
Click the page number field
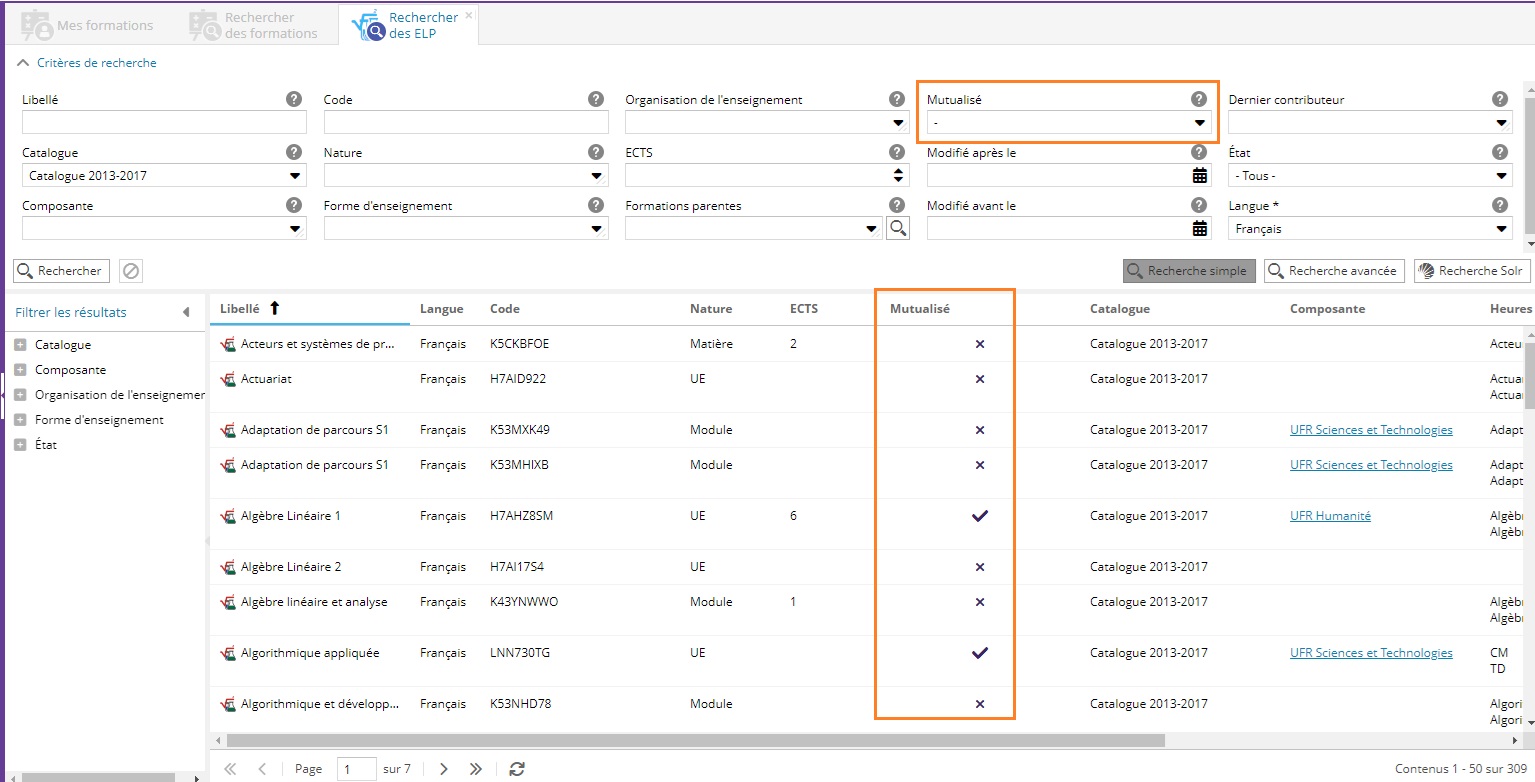pyautogui.click(x=357, y=769)
